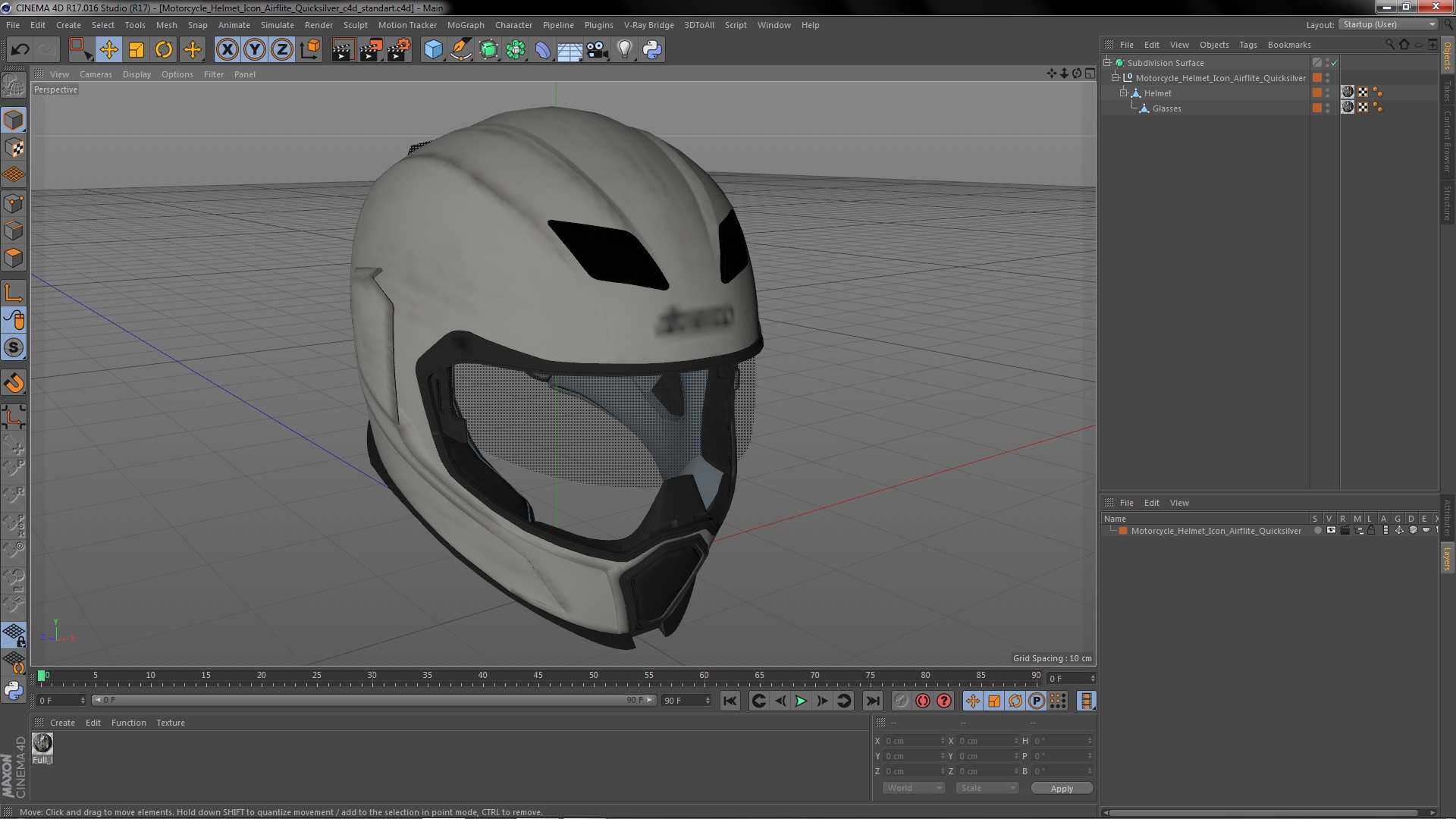
Task: Collapse the Helmet object hierarchy
Action: (1124, 93)
